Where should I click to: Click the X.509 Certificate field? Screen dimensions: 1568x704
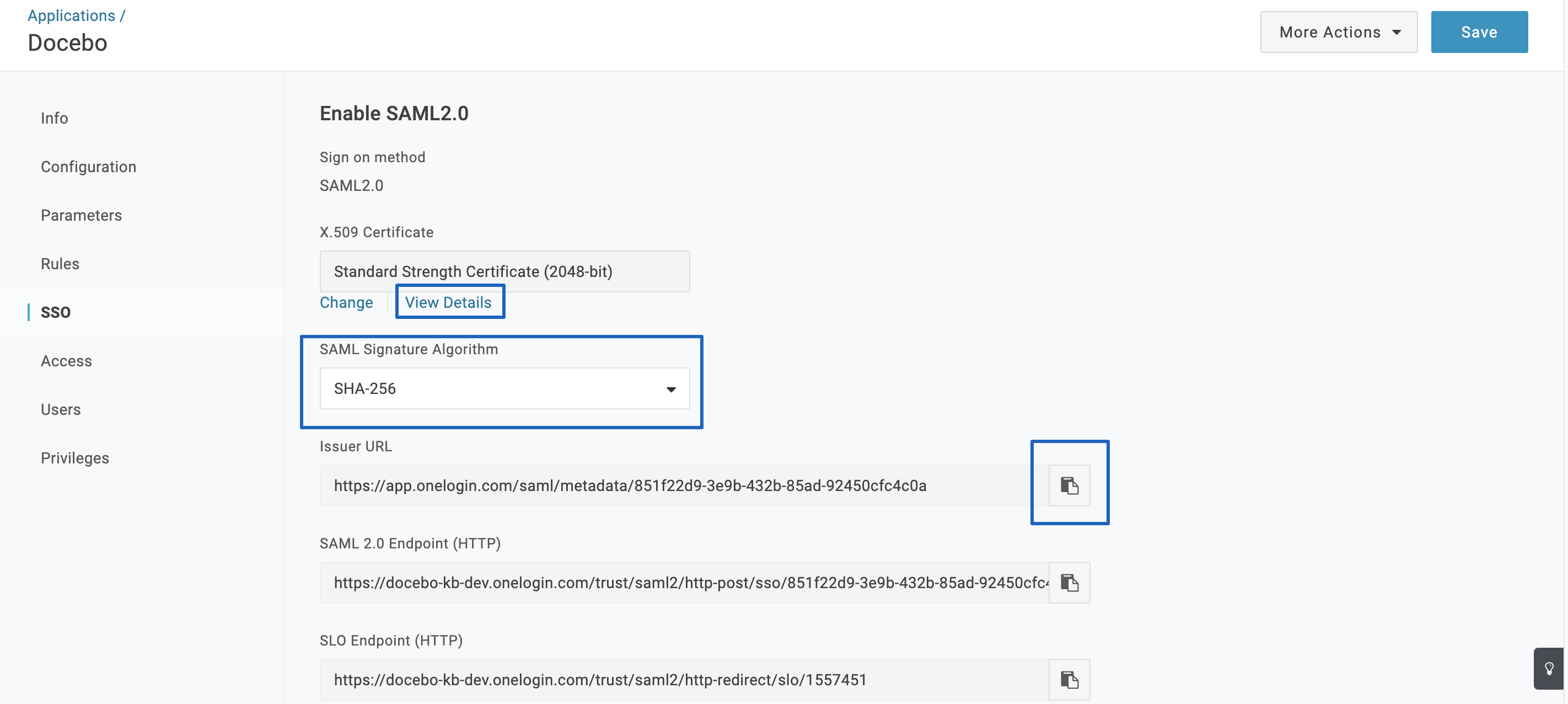[504, 271]
